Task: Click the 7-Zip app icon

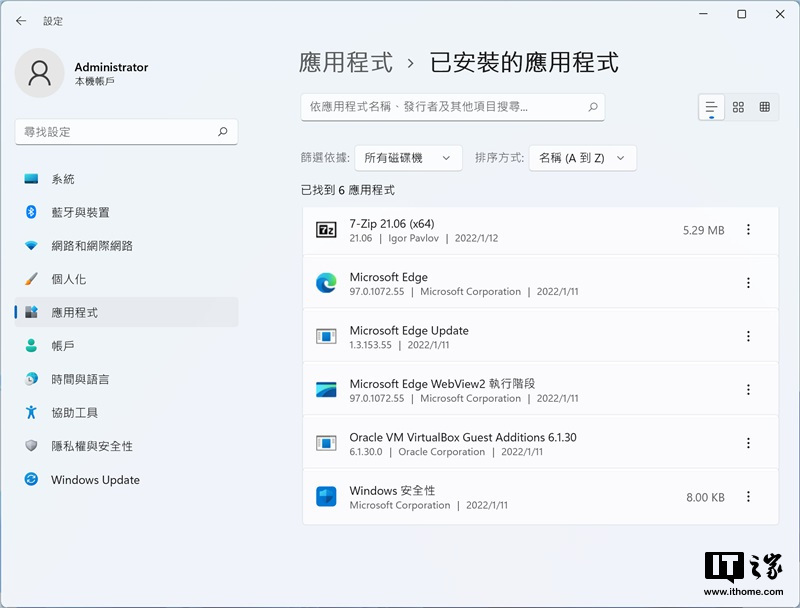Action: [x=326, y=230]
